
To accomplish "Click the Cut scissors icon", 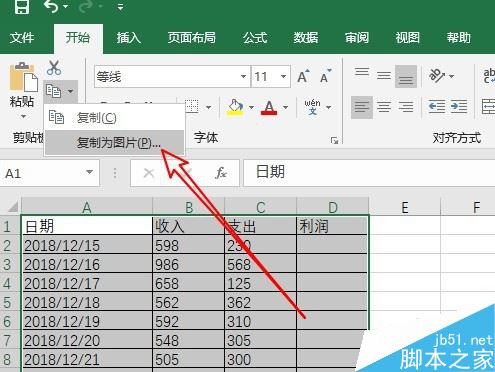I will [x=54, y=68].
